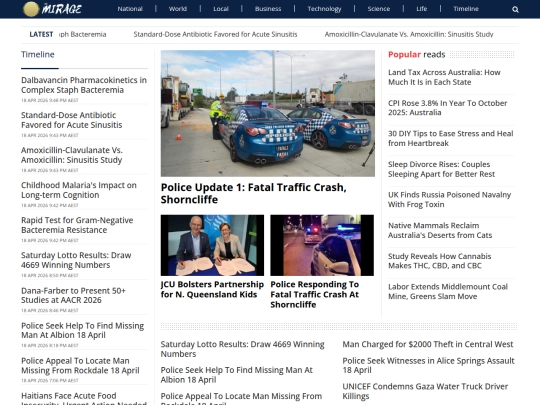The height and width of the screenshot is (405, 540).
Task: Open UK Finds Russia Poisoned Navalny
Action: [x=449, y=199]
